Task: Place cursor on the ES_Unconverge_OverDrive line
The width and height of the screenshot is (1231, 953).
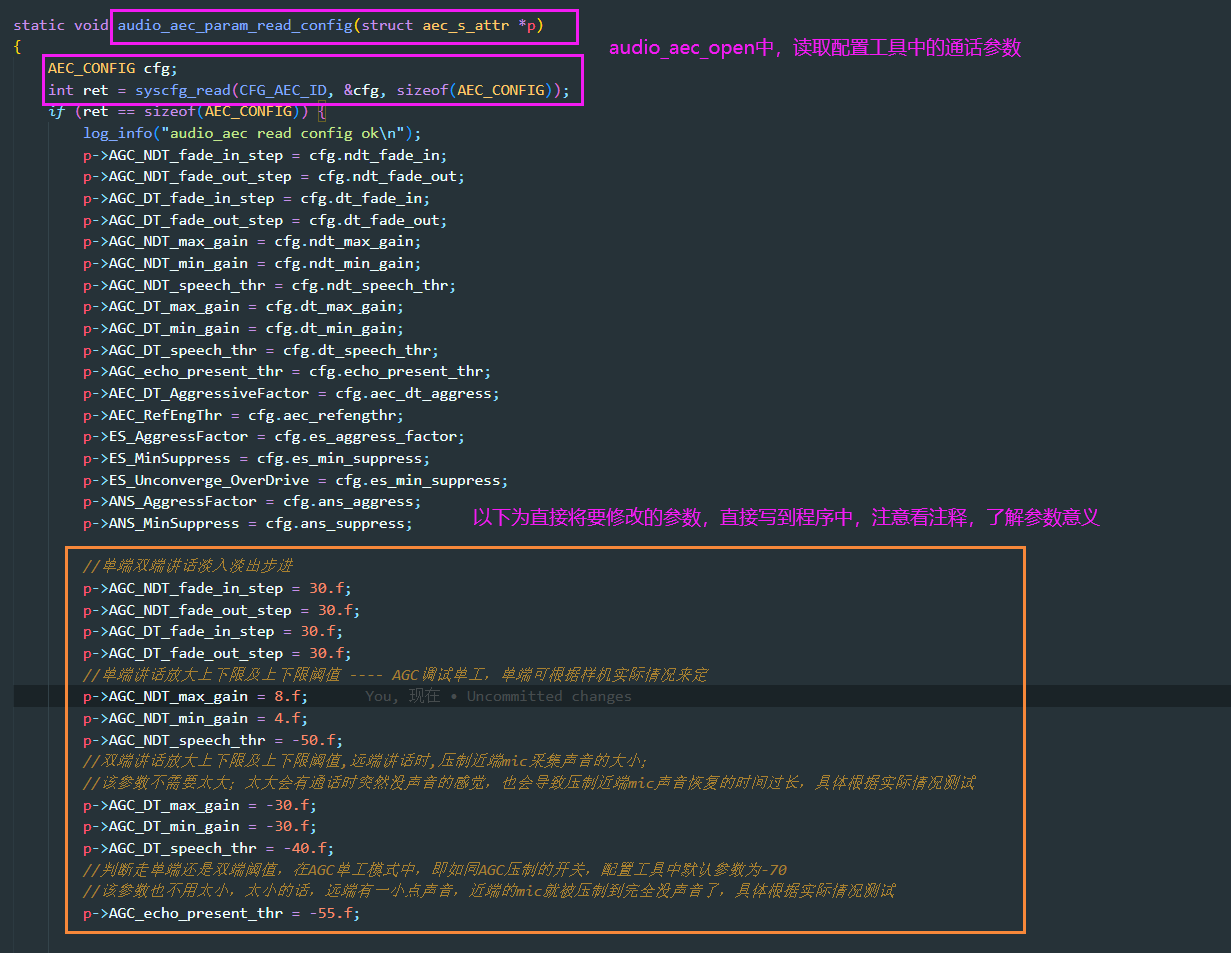Action: pyautogui.click(x=296, y=480)
